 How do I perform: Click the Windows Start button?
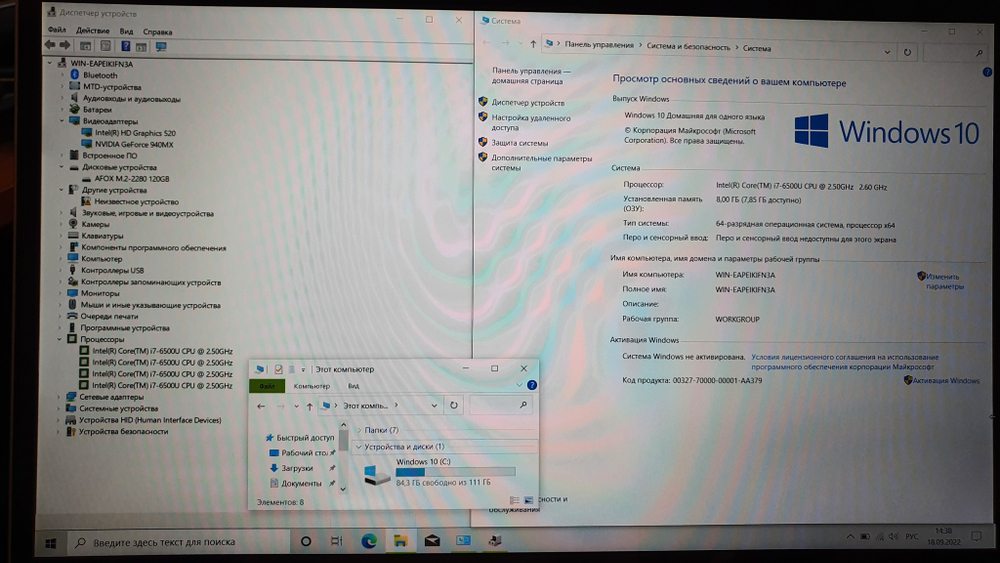50,543
